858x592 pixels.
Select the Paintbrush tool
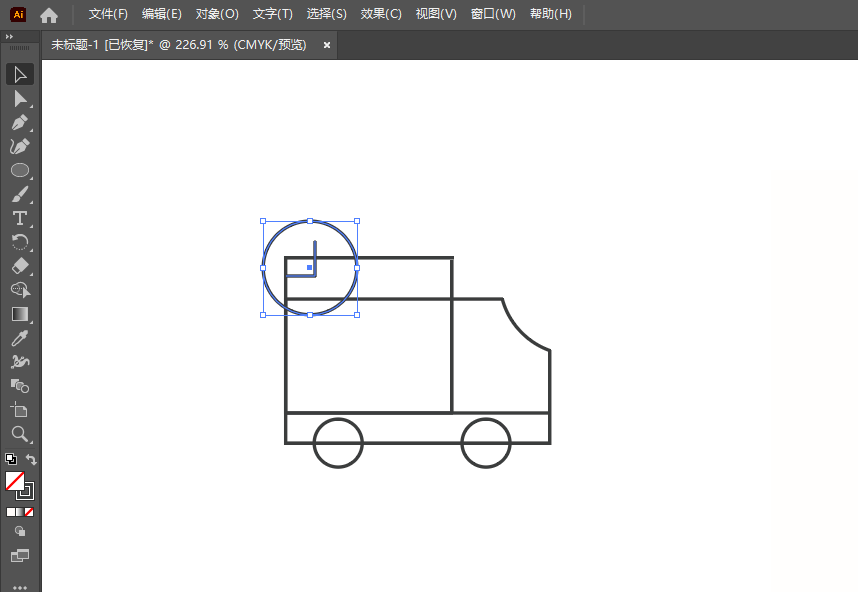tap(20, 194)
